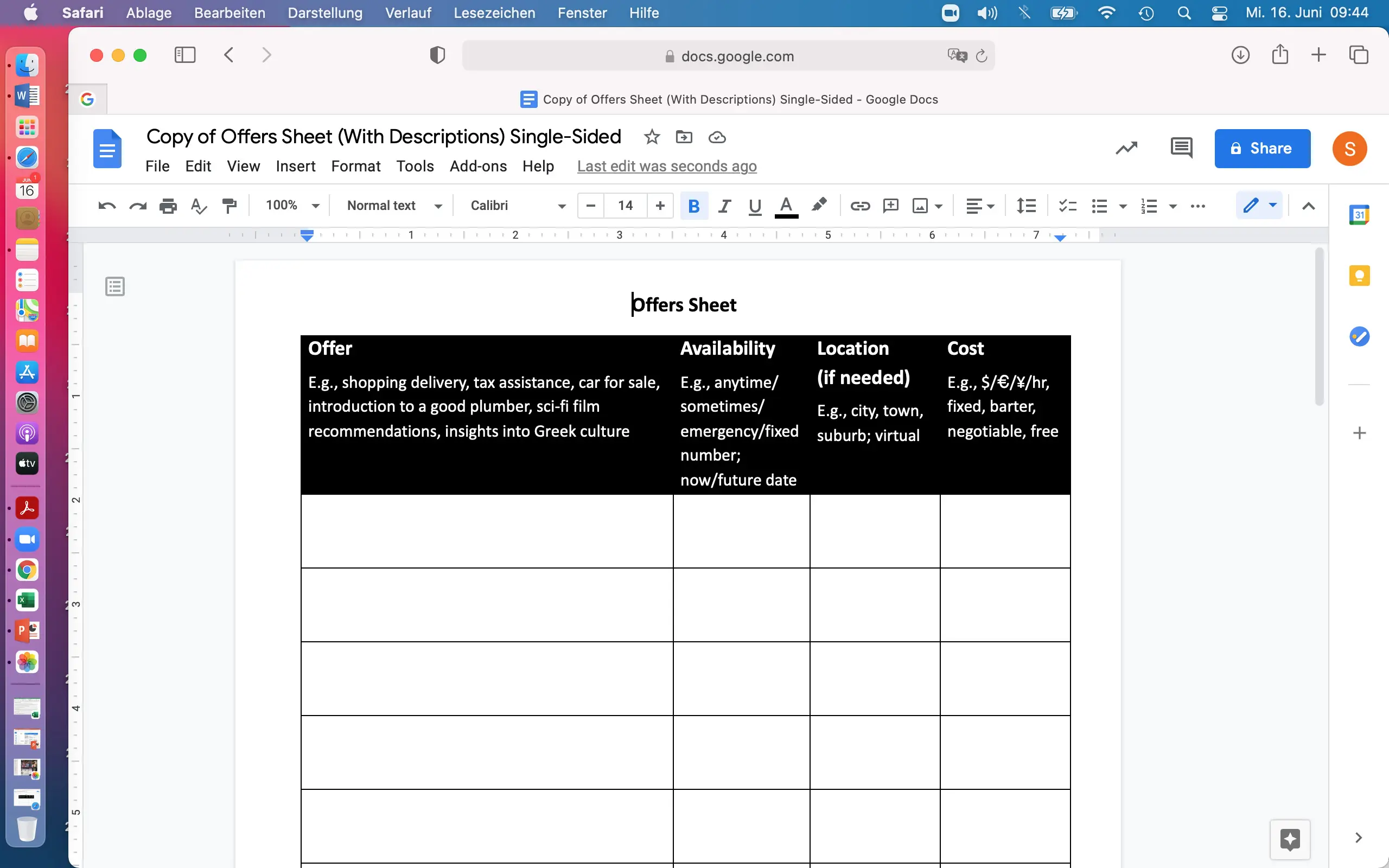The image size is (1389, 868).
Task: Open 'Last edit was seconds ago' link
Action: (x=666, y=167)
